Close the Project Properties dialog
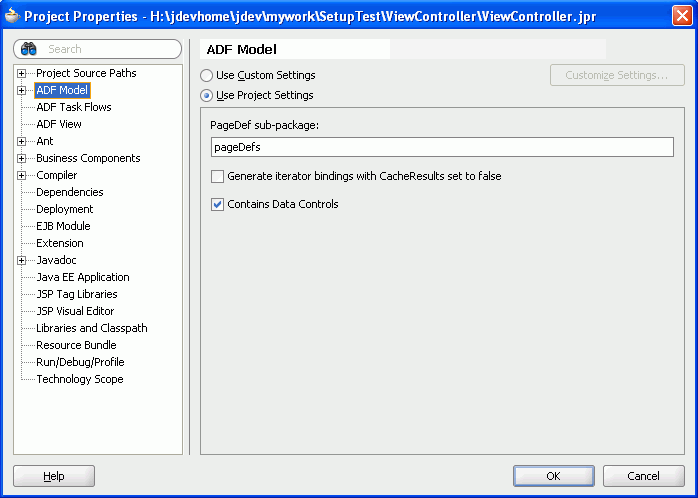Screen dimensions: 698x498 (682, 16)
